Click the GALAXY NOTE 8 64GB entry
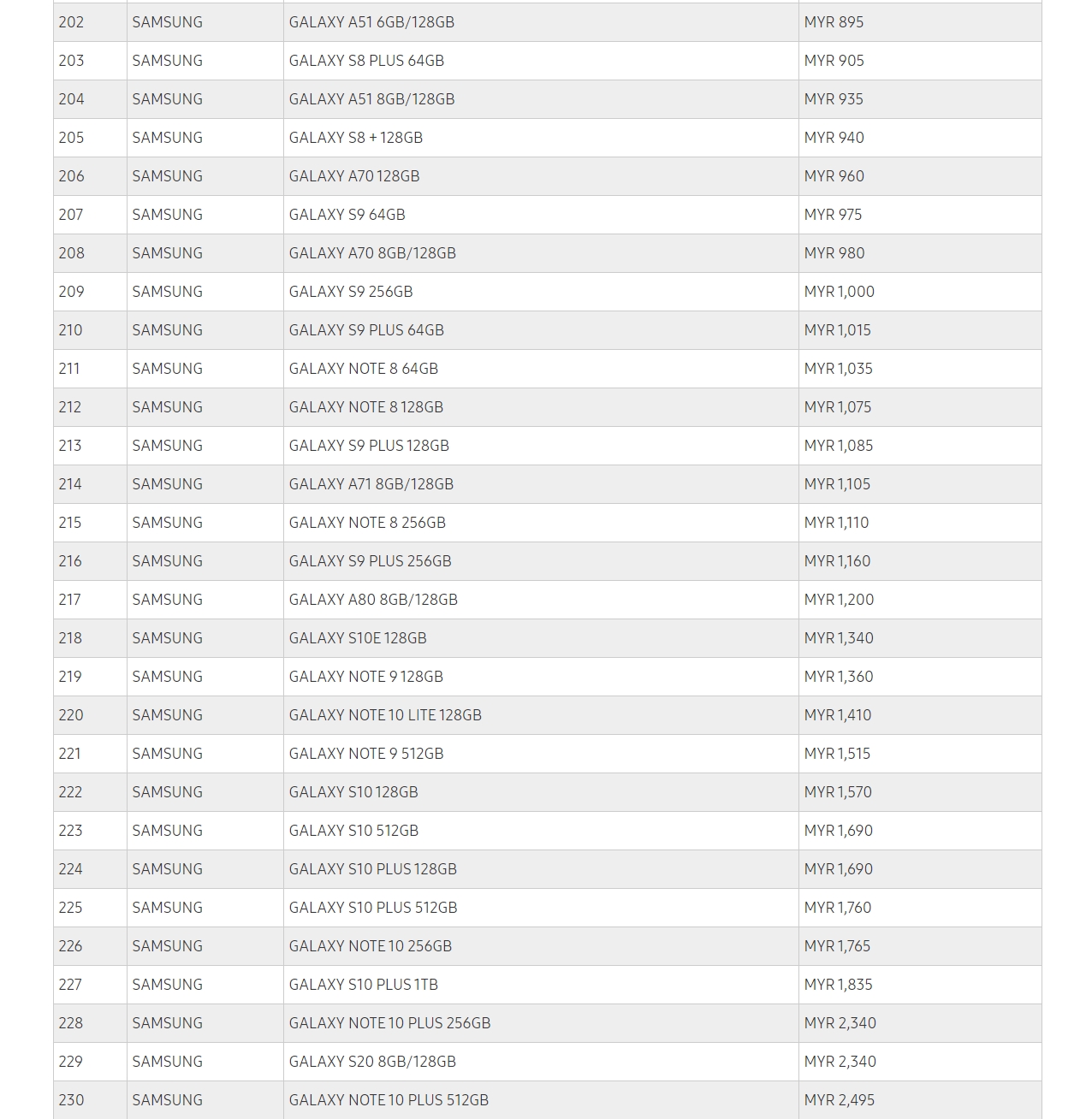1092x1119 pixels. coord(363,369)
